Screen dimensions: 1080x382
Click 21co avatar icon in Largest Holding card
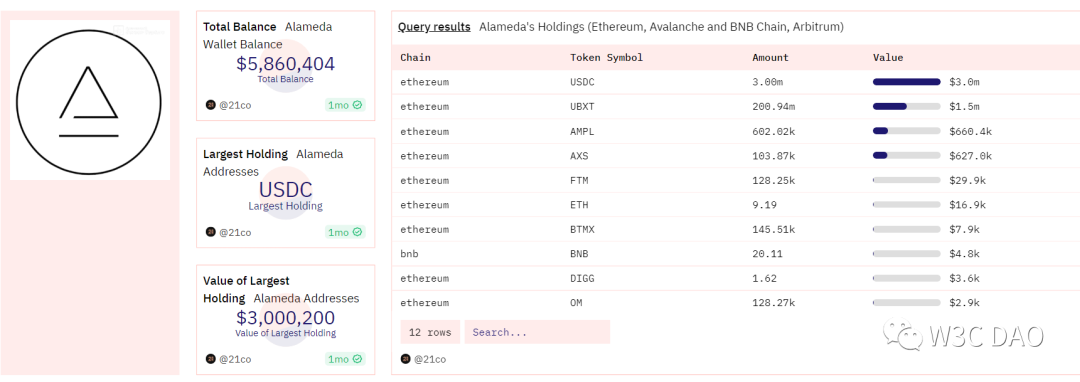[211, 233]
